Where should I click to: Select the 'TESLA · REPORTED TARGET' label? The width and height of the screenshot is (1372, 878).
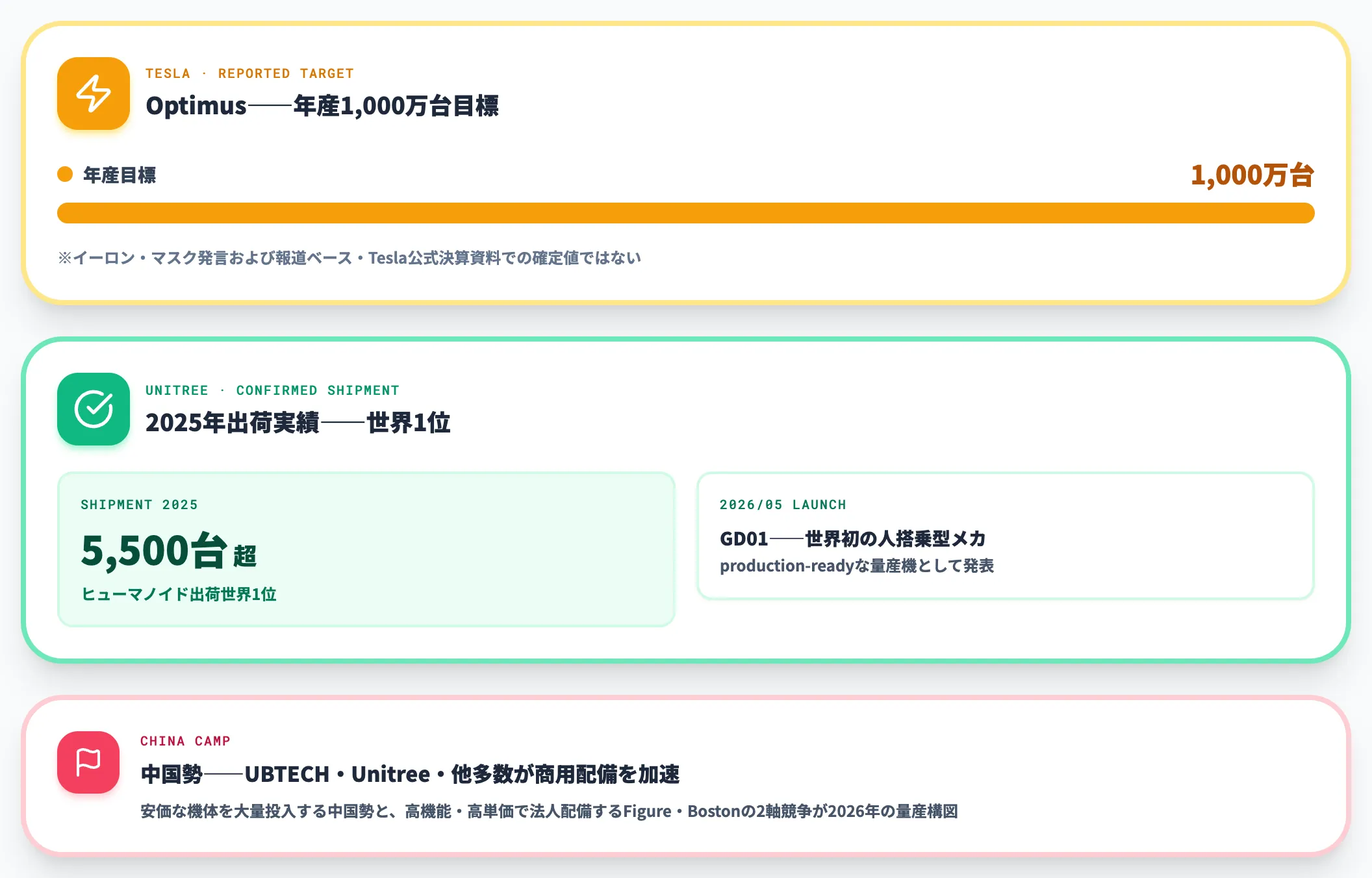249,73
